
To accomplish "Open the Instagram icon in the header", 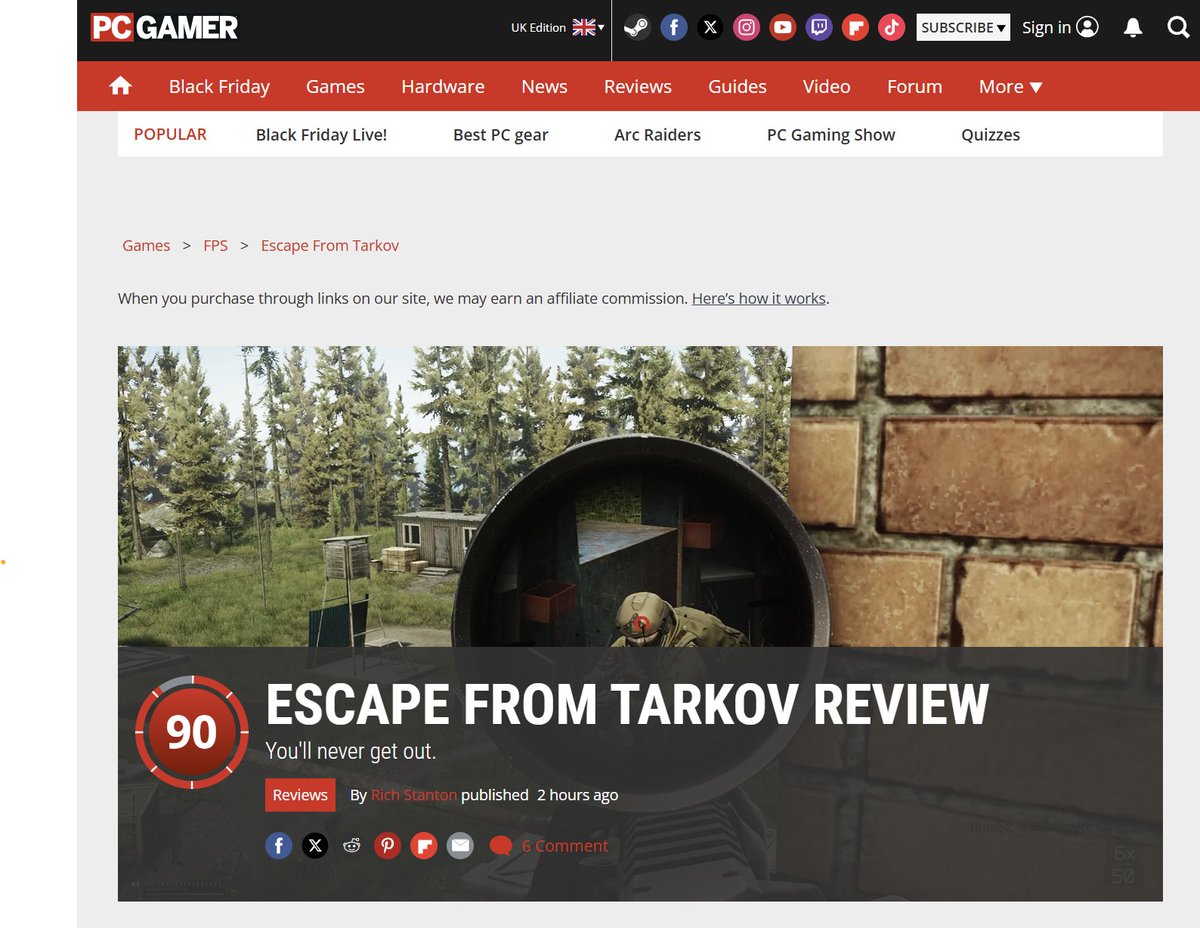I will 747,28.
